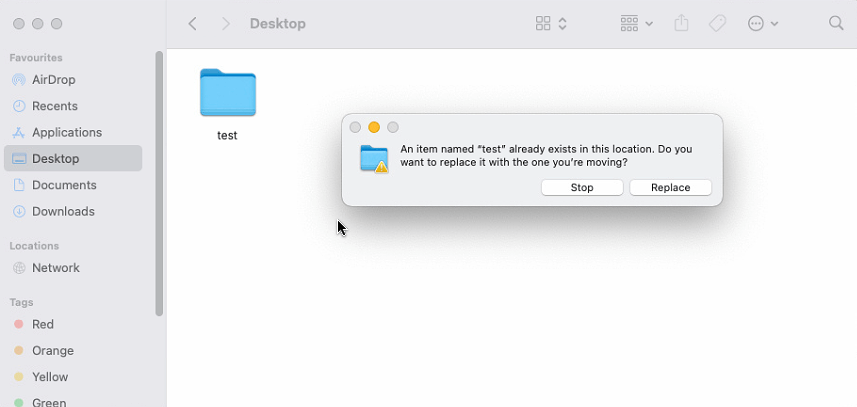Expand the icon view switcher dropdown

click(x=551, y=23)
